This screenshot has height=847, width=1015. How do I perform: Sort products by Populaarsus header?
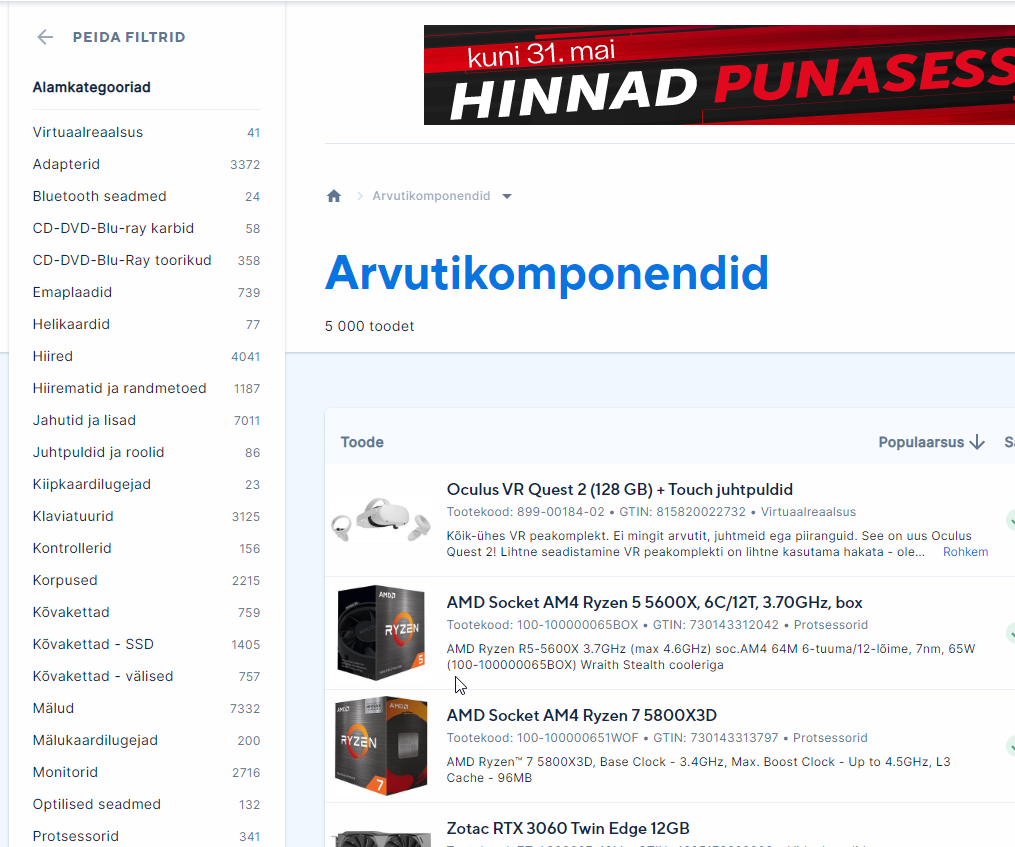pyautogui.click(x=921, y=442)
